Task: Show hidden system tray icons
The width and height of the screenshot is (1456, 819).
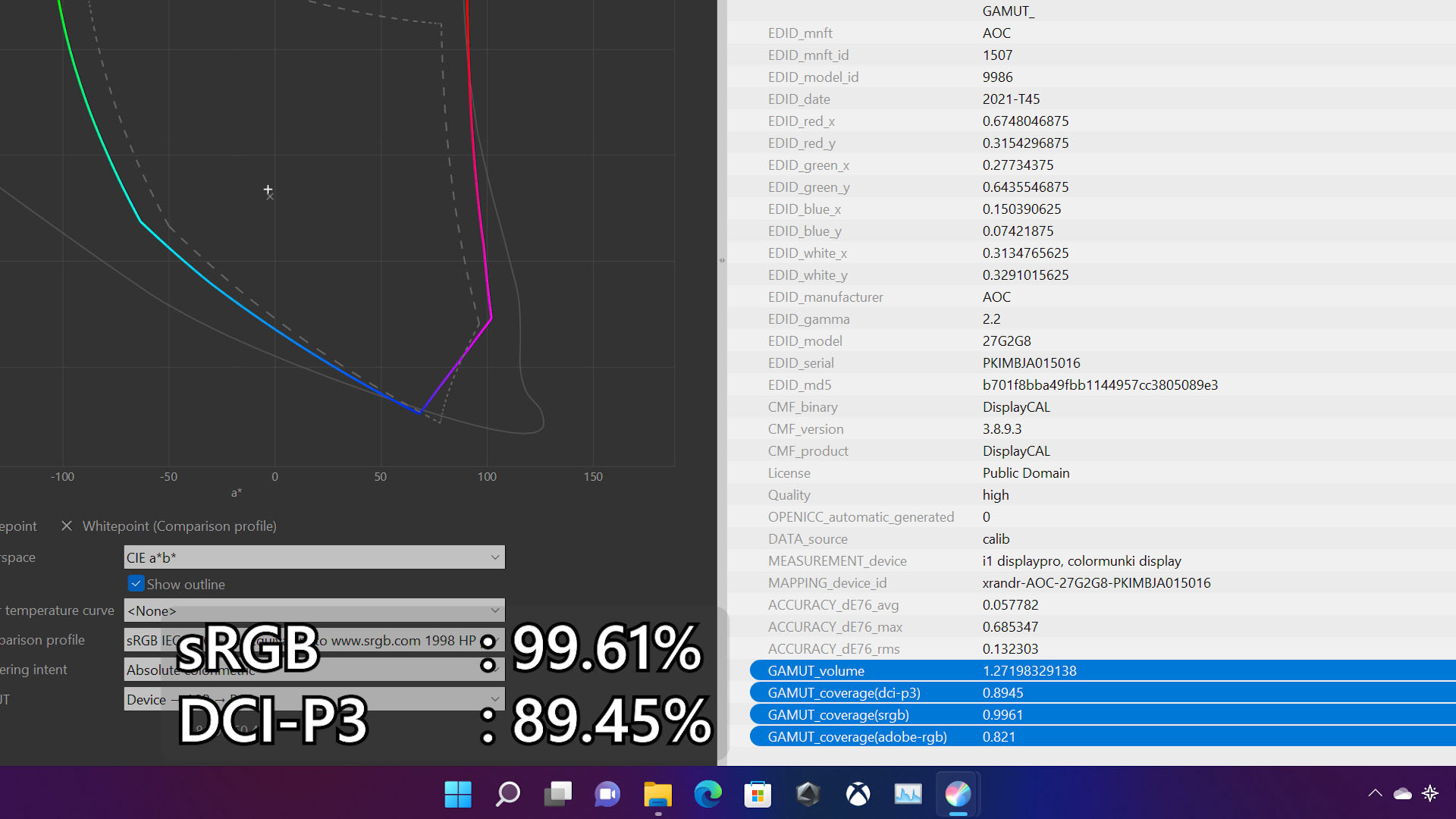Action: [x=1375, y=794]
